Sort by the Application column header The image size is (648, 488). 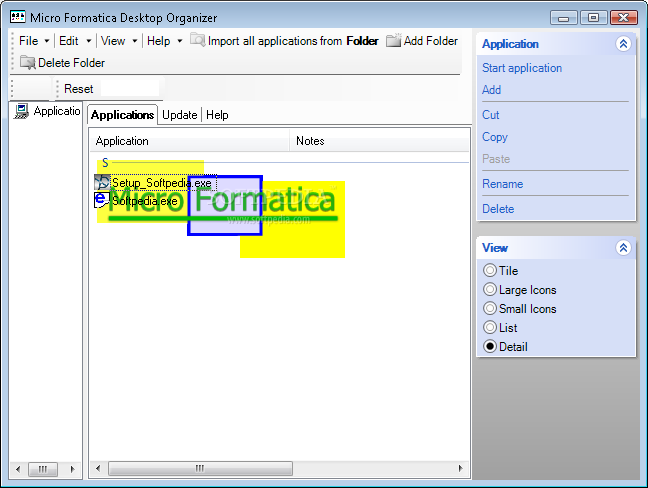point(190,141)
